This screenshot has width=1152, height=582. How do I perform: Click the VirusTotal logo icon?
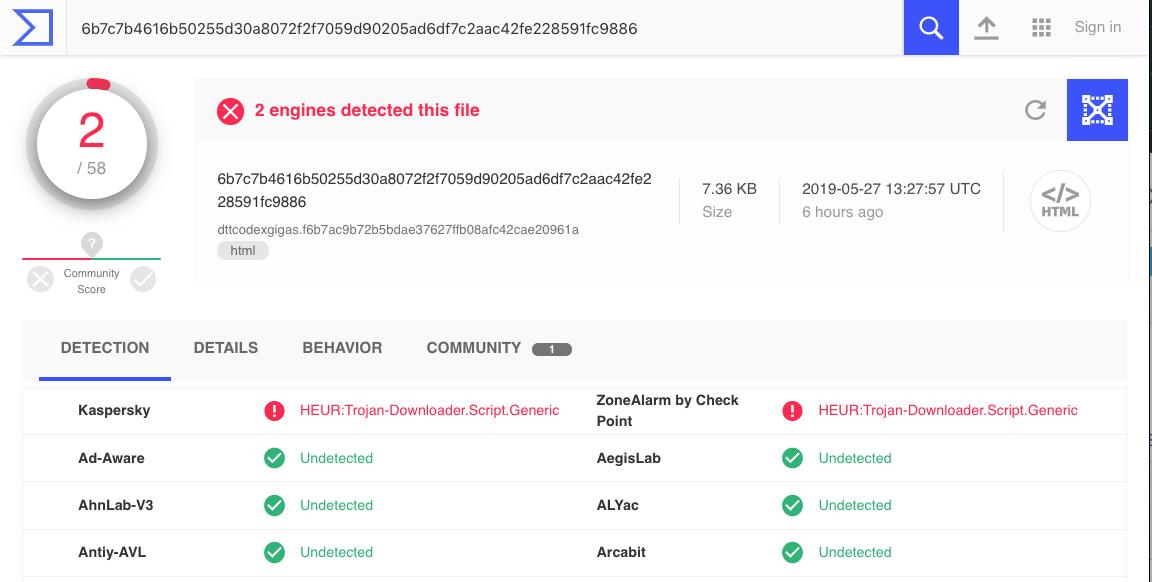click(33, 28)
